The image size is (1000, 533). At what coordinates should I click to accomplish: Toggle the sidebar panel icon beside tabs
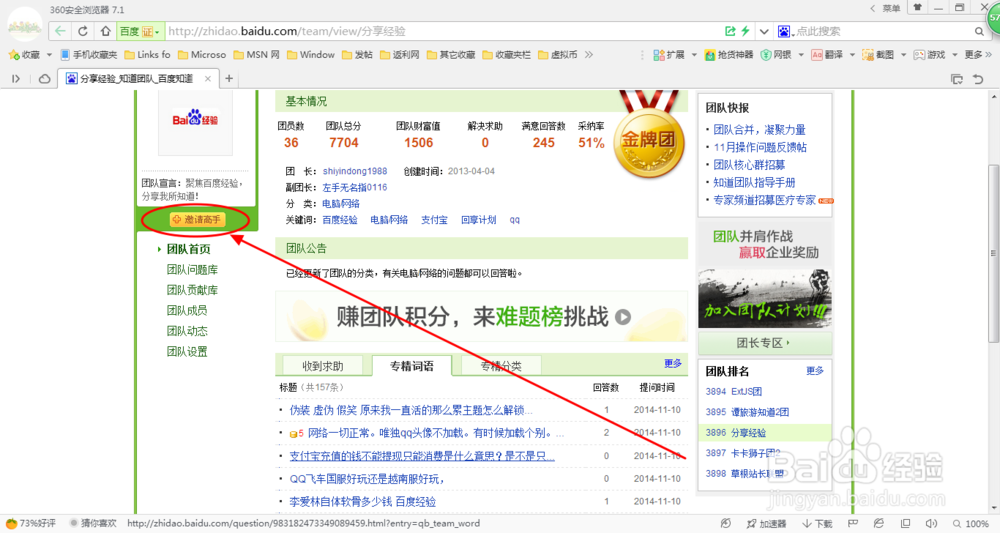[x=16, y=78]
